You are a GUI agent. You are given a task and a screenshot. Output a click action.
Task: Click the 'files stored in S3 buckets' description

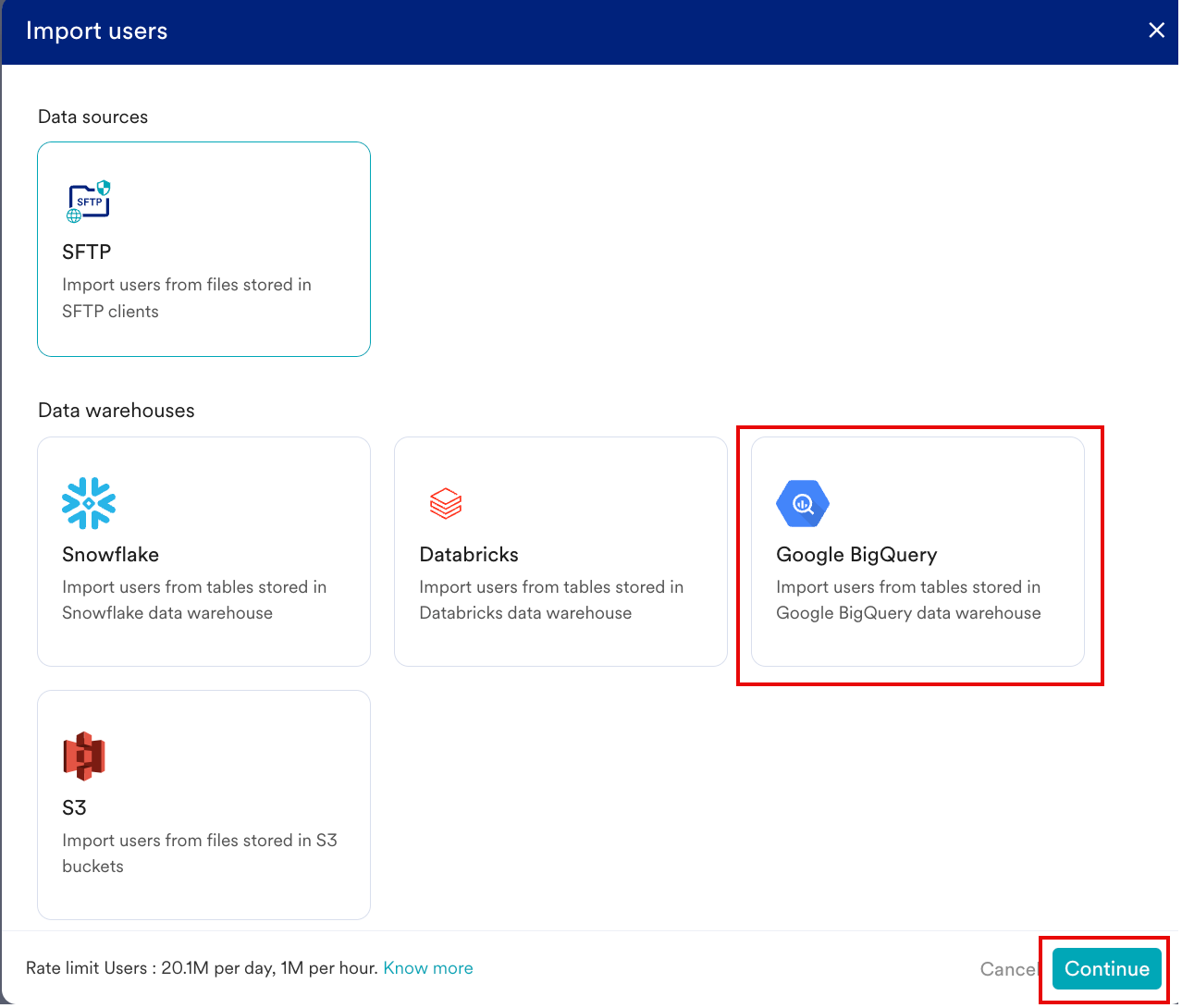[x=199, y=853]
